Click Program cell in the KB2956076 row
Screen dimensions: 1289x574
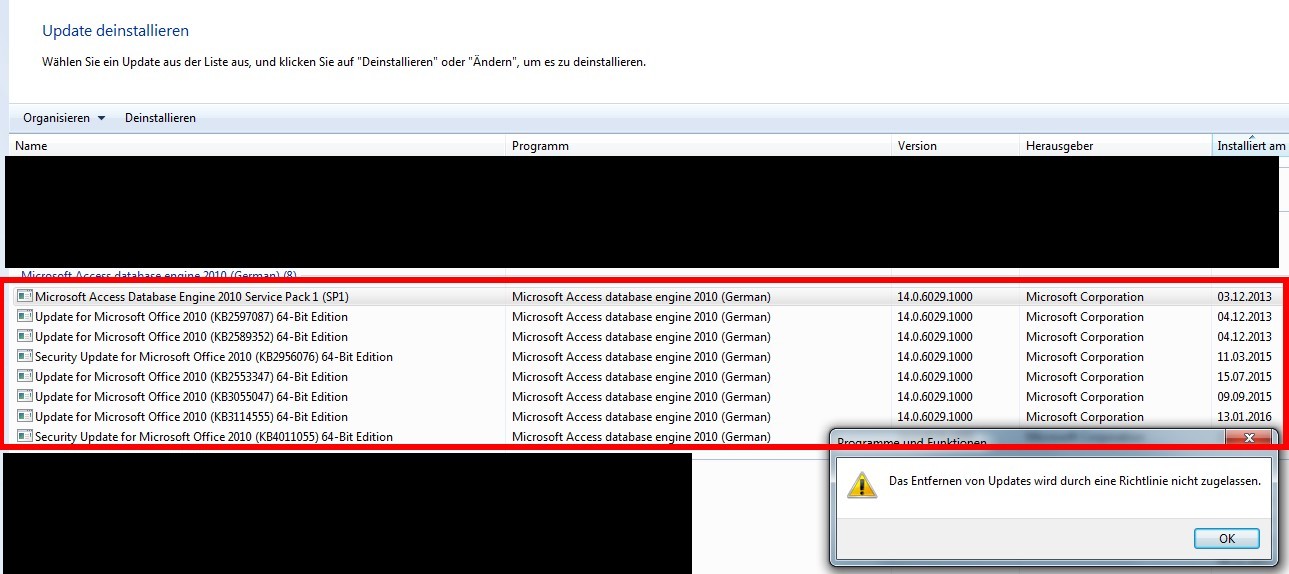[x=641, y=357]
